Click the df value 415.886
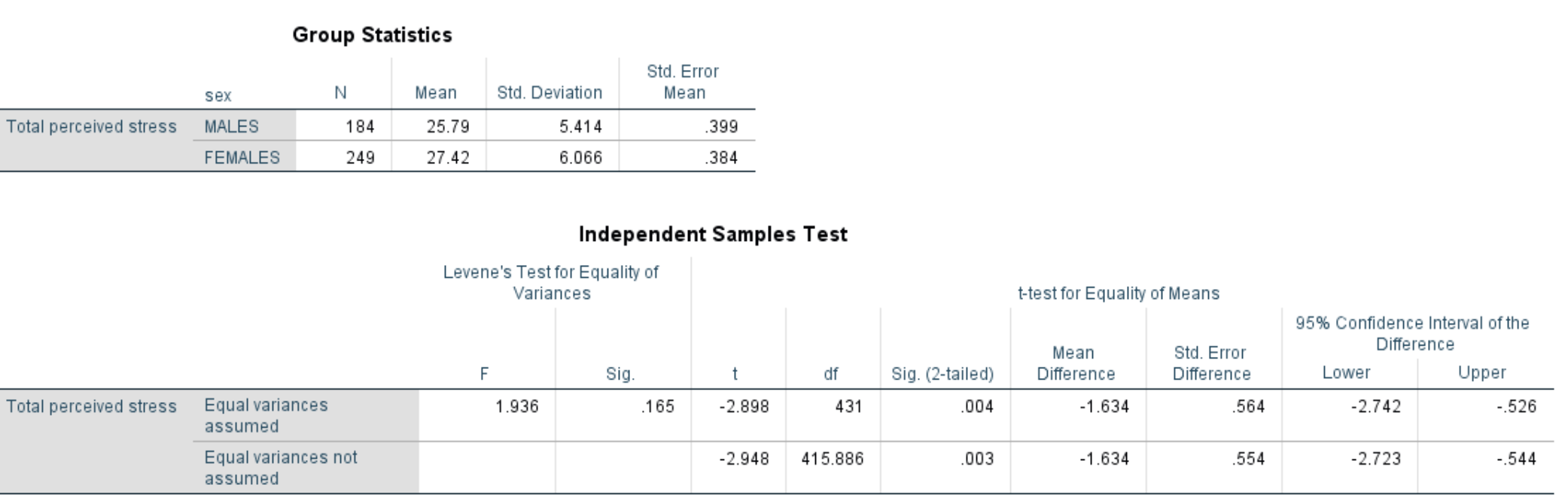The image size is (1568, 500). (832, 459)
